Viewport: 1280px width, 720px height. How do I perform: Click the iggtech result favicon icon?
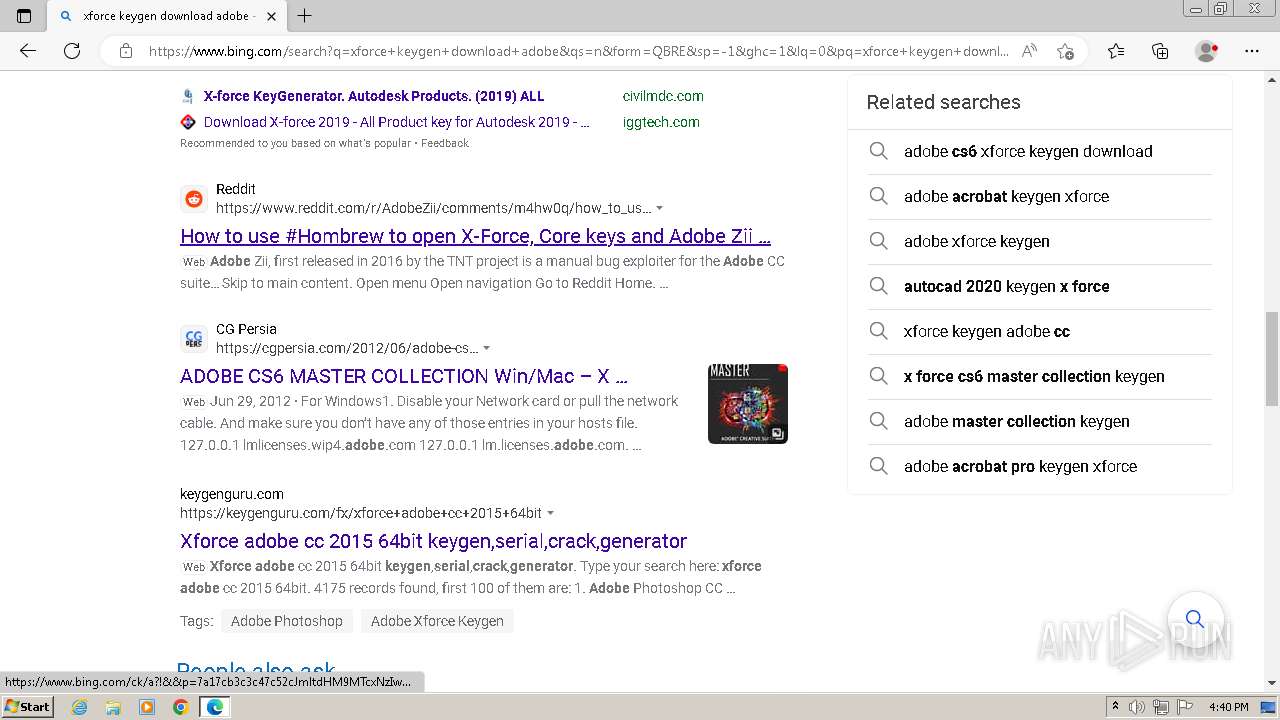point(188,122)
